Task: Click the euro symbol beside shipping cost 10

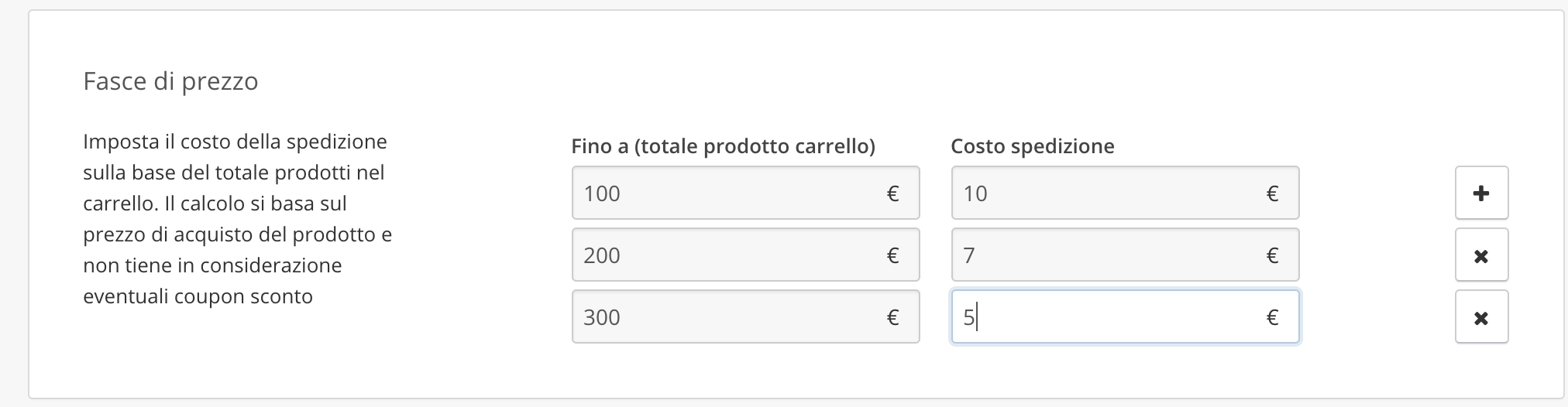Action: pyautogui.click(x=1272, y=193)
